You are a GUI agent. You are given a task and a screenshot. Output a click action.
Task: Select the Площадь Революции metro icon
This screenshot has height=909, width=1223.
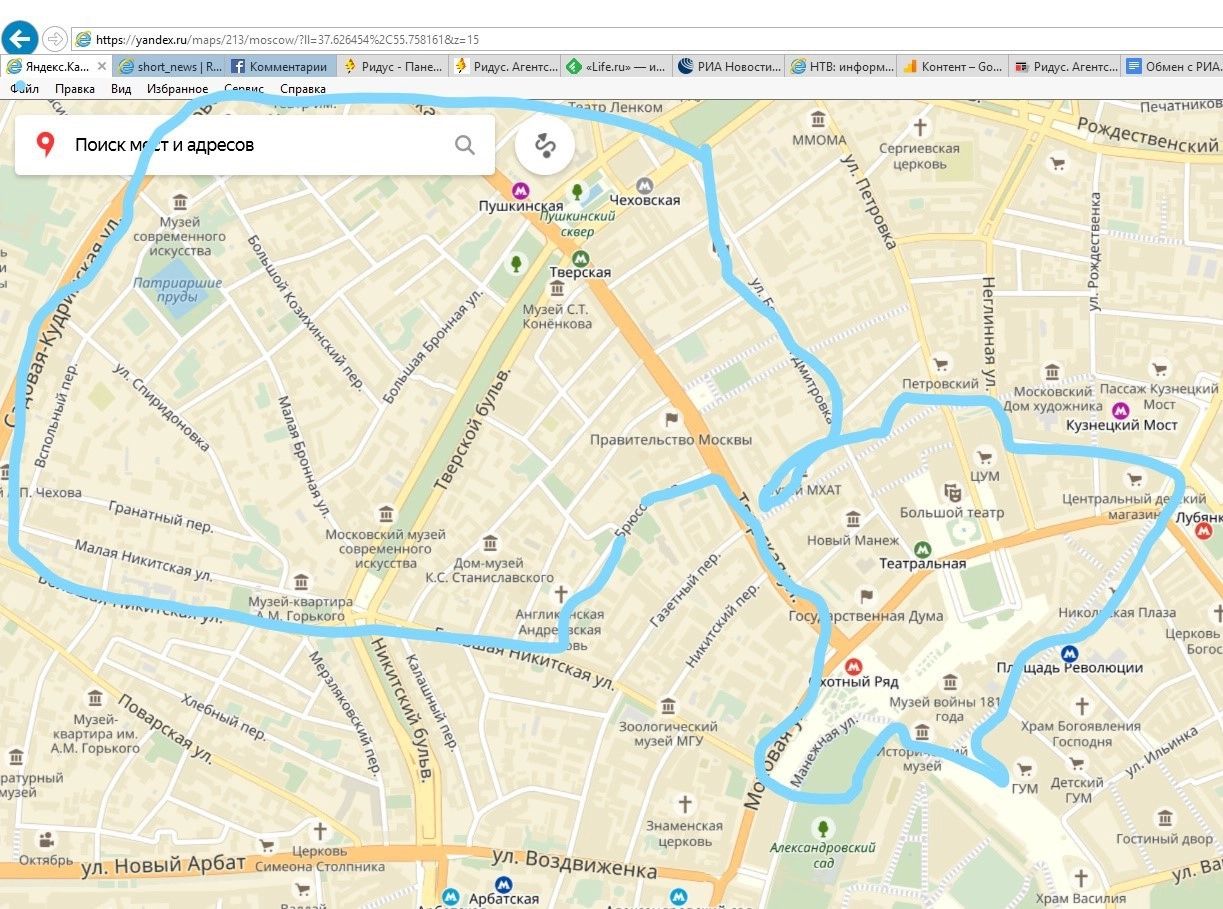point(1069,653)
